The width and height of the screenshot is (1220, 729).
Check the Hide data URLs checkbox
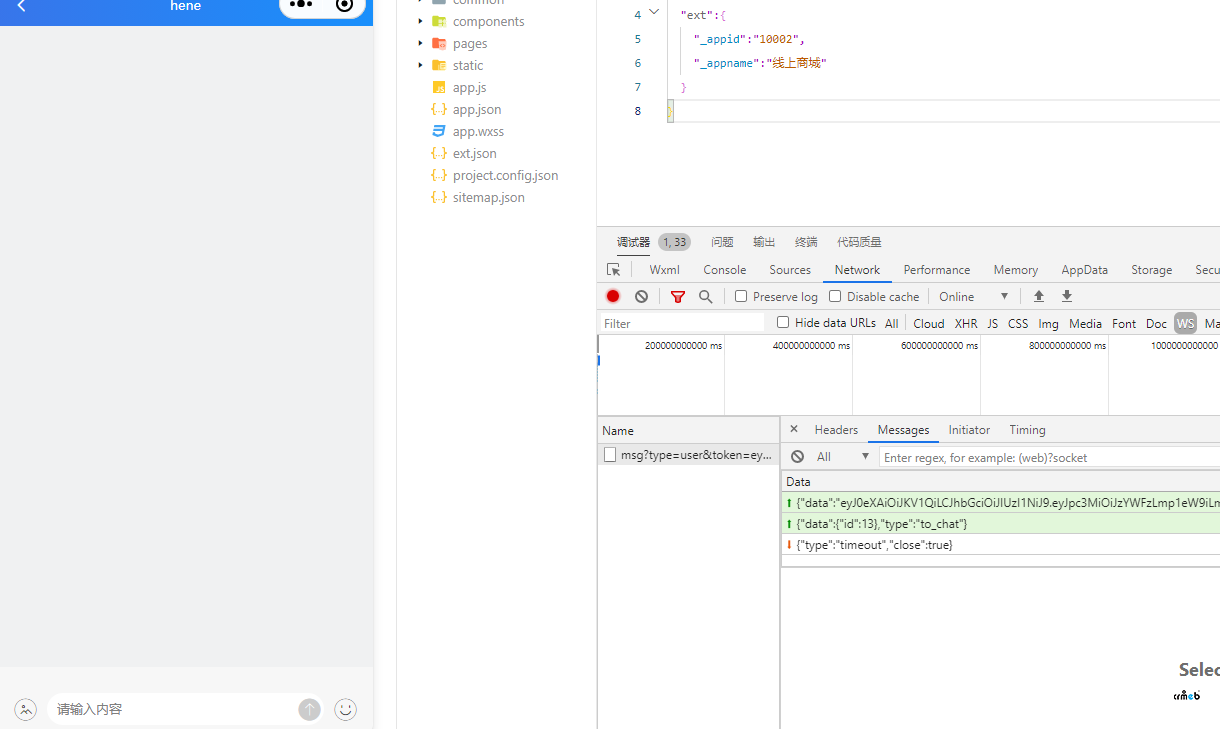783,322
